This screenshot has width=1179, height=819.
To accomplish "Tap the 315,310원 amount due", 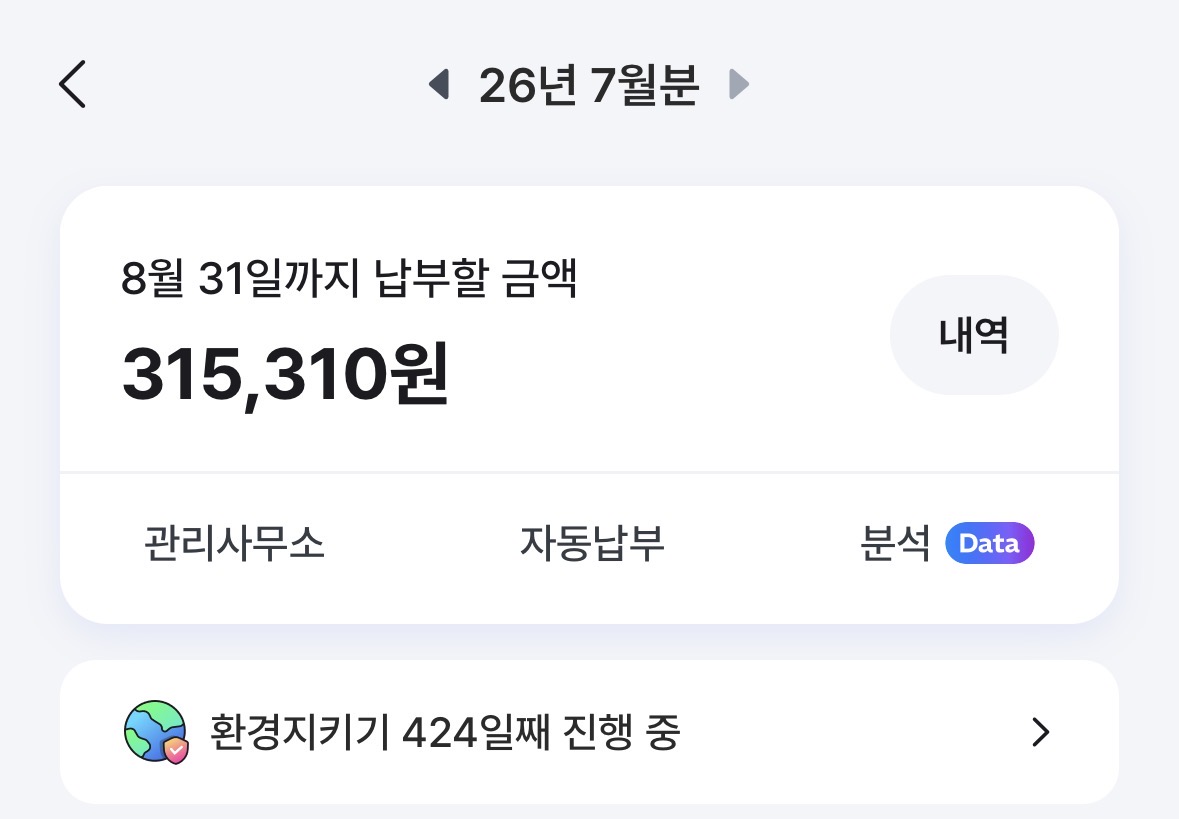I will (x=285, y=374).
